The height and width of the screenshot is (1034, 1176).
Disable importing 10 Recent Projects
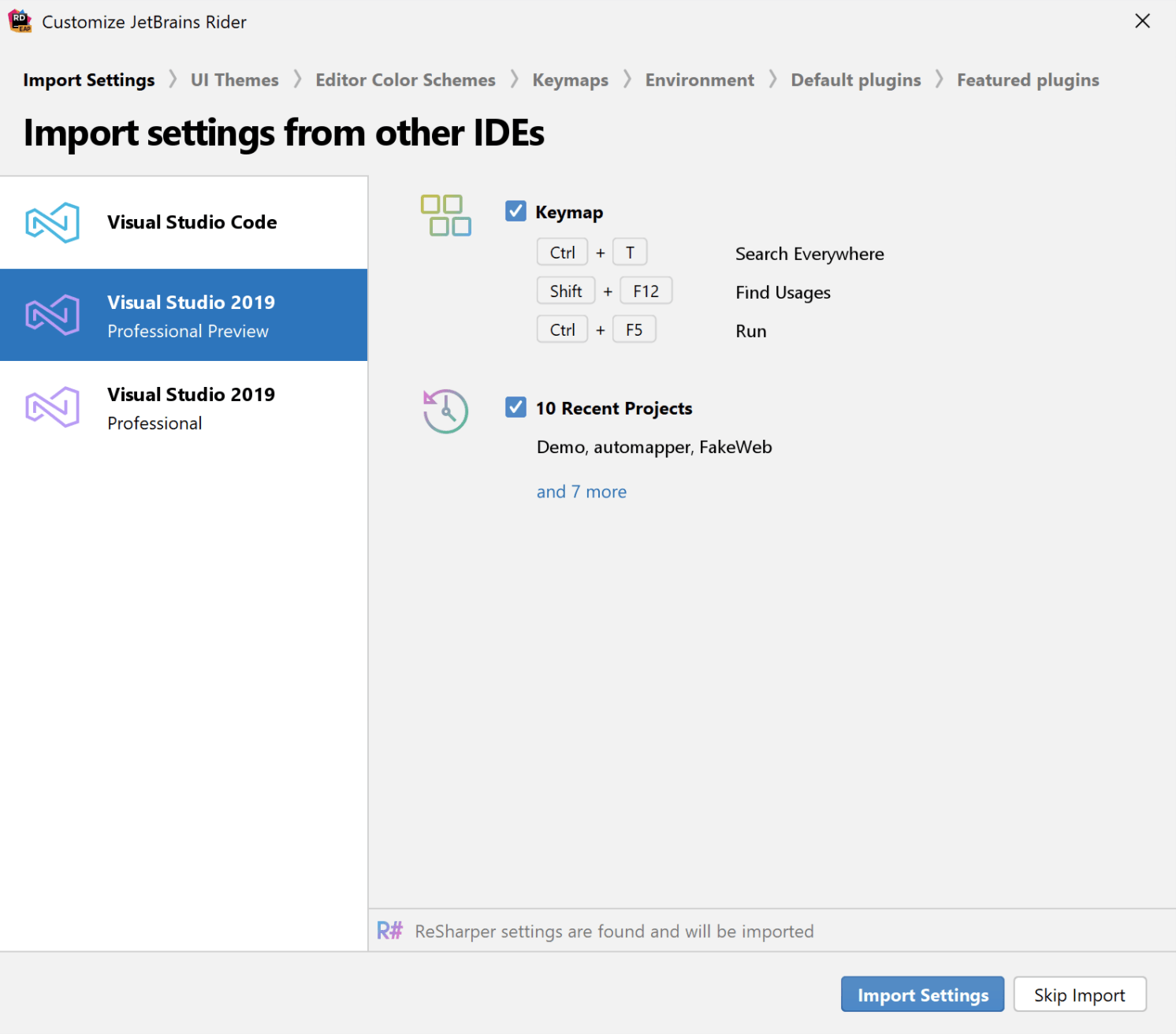[515, 407]
